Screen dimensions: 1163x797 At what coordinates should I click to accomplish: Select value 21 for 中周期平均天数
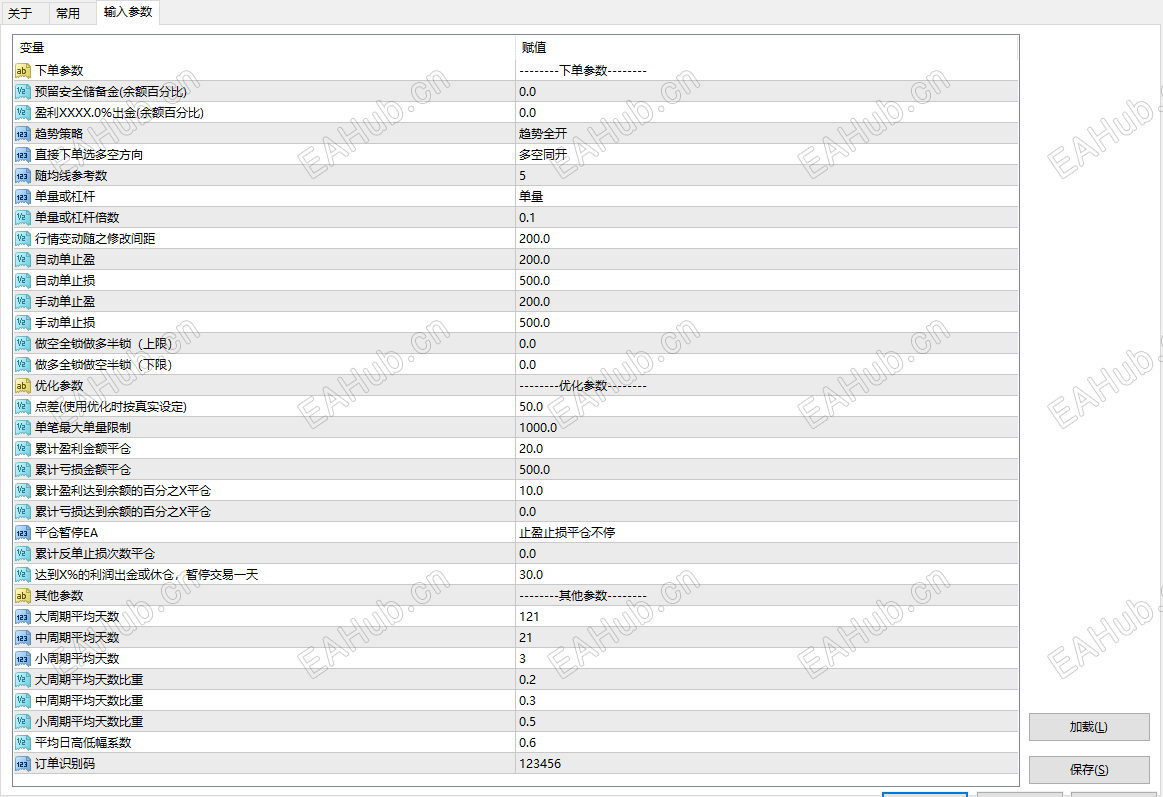[x=767, y=638]
